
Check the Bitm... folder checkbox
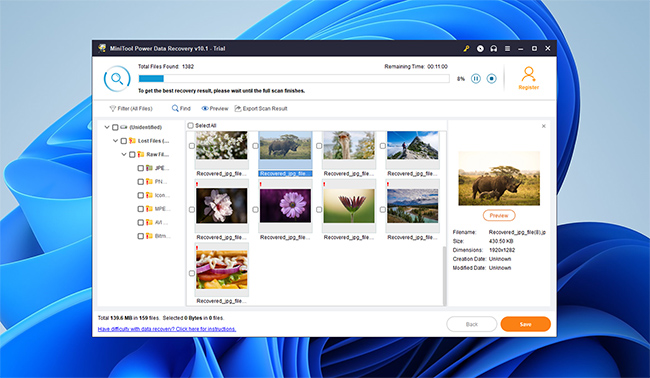click(141, 236)
